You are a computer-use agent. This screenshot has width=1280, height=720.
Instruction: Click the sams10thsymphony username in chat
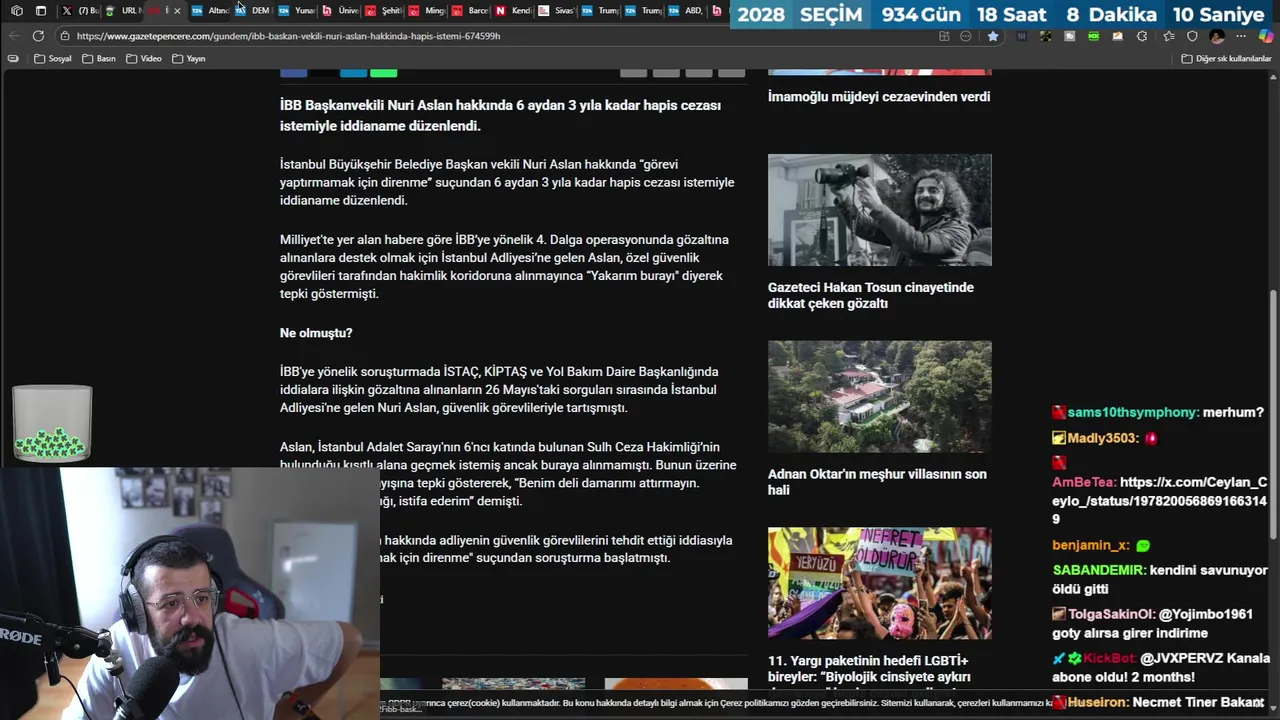coord(1132,412)
